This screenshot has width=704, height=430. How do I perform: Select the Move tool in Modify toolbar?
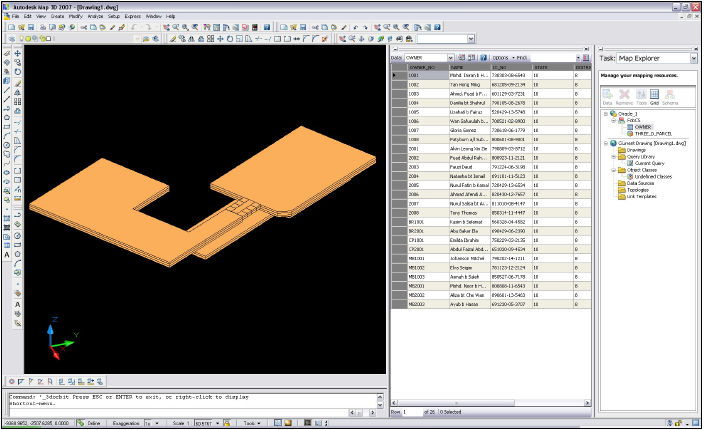pyautogui.click(x=220, y=39)
